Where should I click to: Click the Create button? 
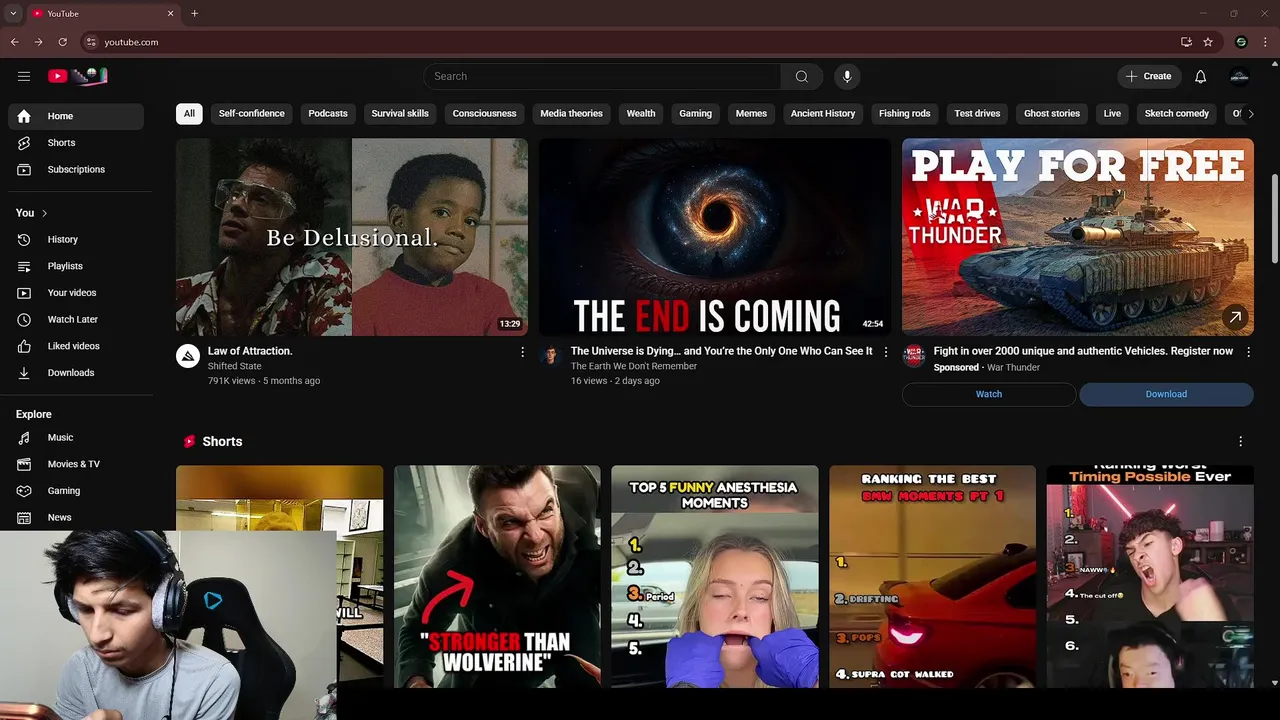click(x=1148, y=76)
